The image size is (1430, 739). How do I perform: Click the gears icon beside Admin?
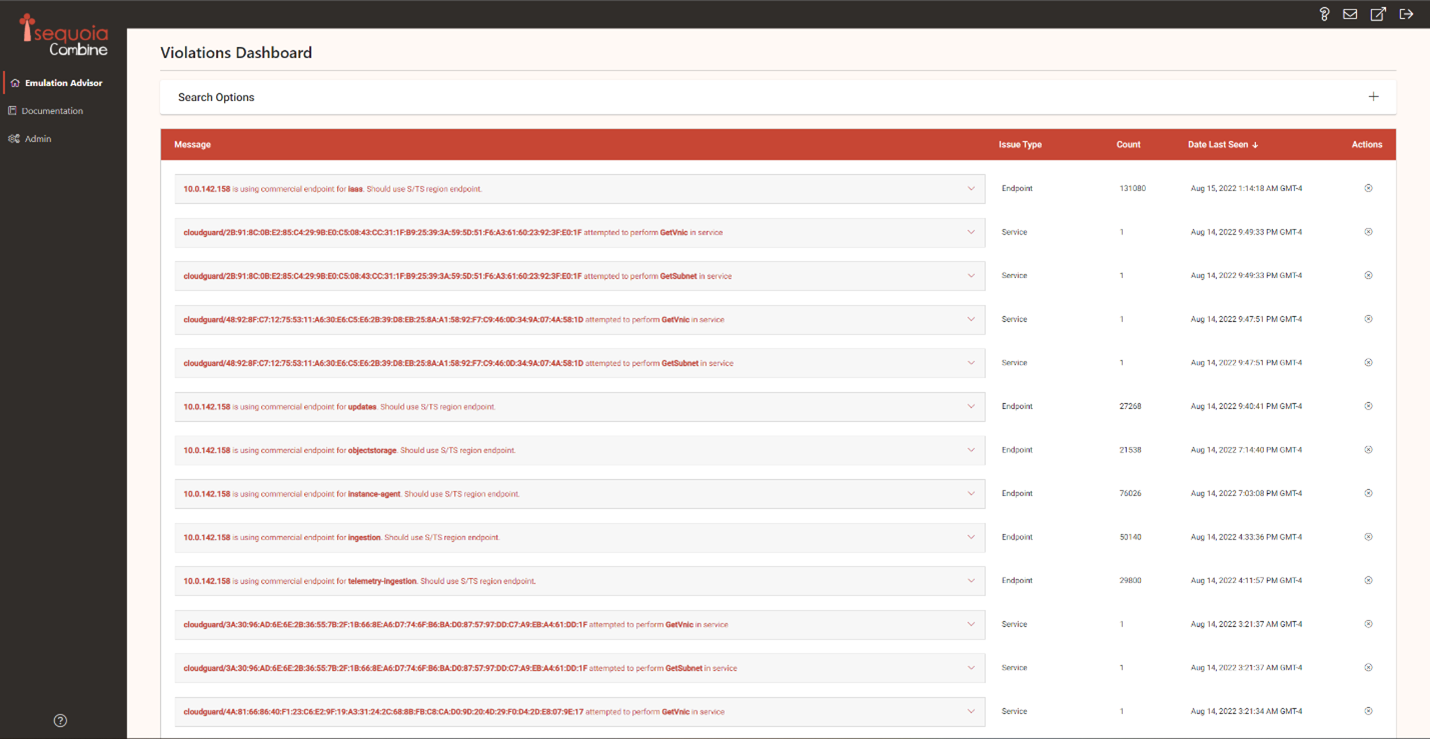tap(13, 138)
